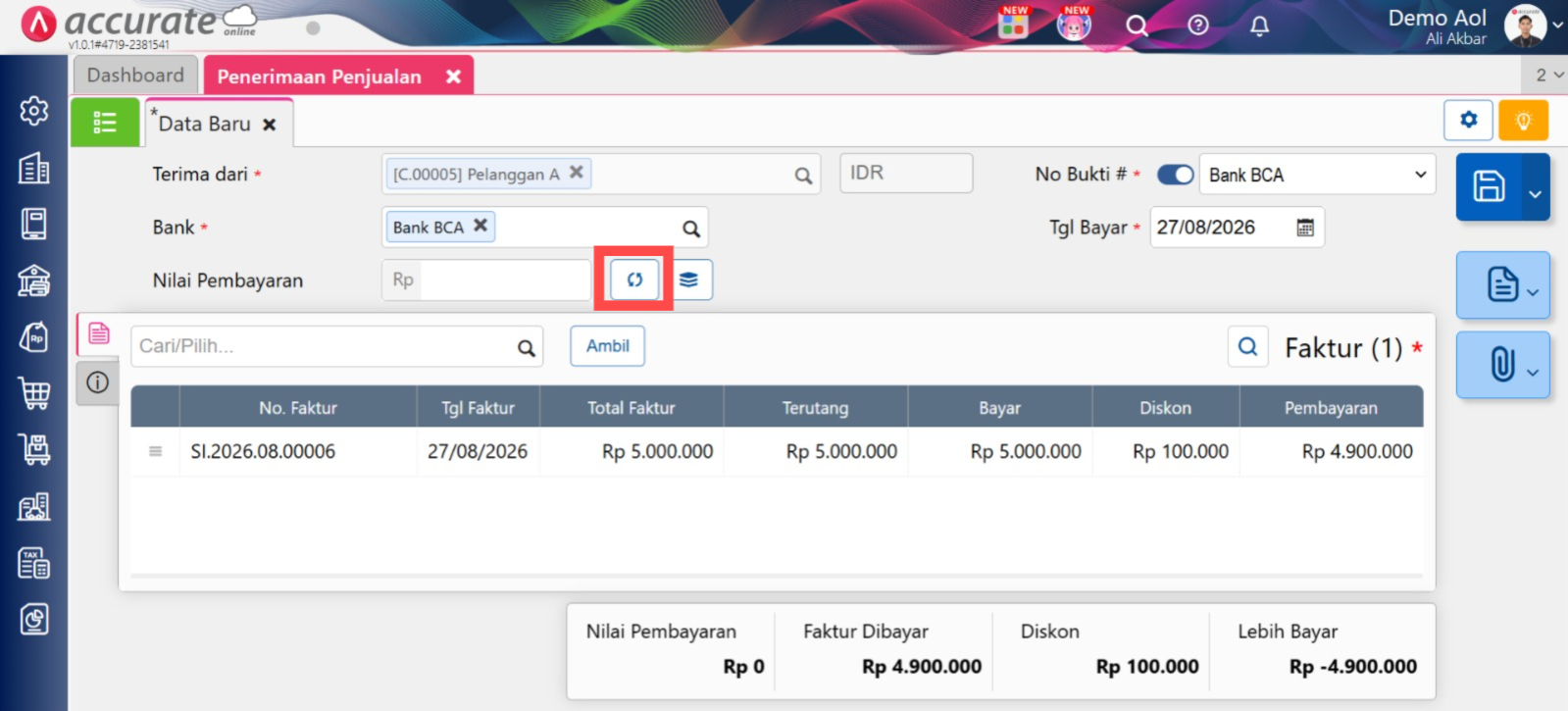Select the additional info (i) side tab
Screen dimensions: 1568x711
click(x=98, y=382)
